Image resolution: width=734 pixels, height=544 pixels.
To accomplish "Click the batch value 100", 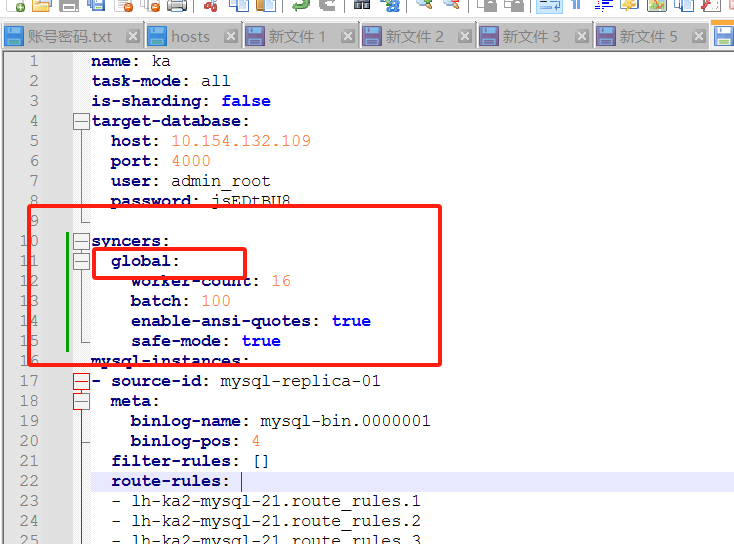I will [216, 301].
